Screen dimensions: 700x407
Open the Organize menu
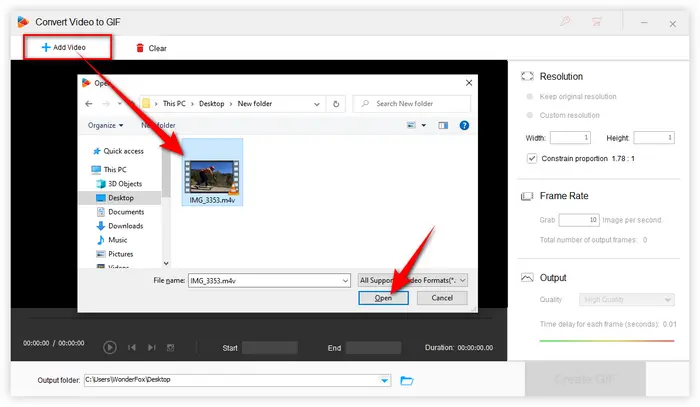click(x=105, y=125)
